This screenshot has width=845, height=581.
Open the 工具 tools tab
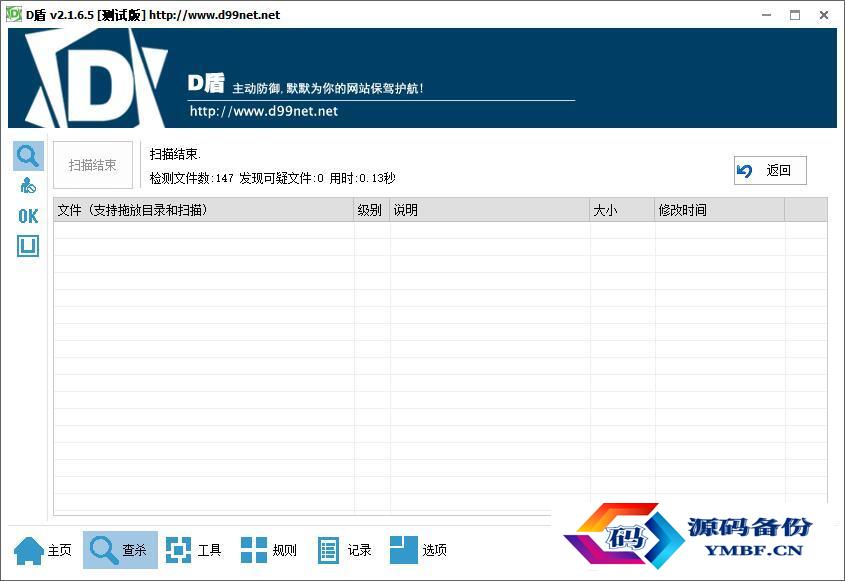pos(194,550)
